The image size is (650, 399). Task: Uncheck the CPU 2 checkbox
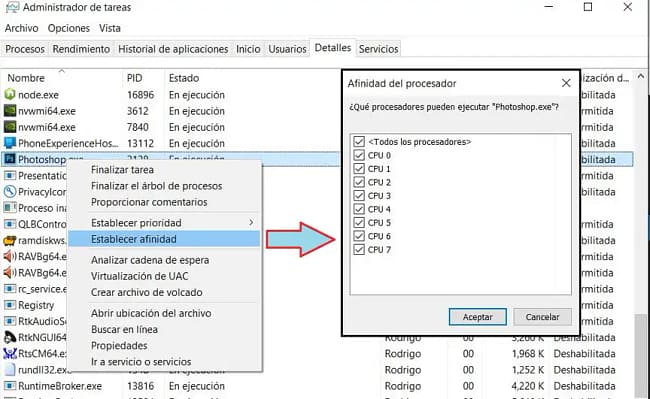click(x=359, y=182)
